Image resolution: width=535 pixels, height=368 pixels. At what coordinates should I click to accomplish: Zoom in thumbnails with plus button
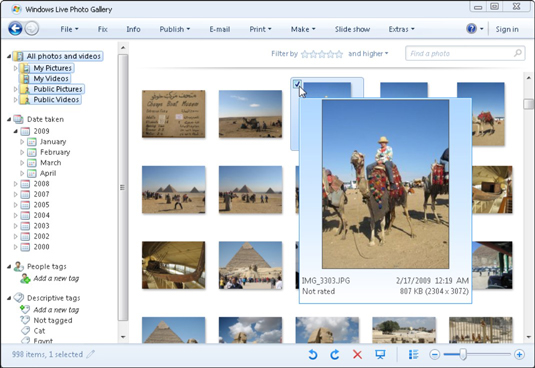pyautogui.click(x=519, y=355)
